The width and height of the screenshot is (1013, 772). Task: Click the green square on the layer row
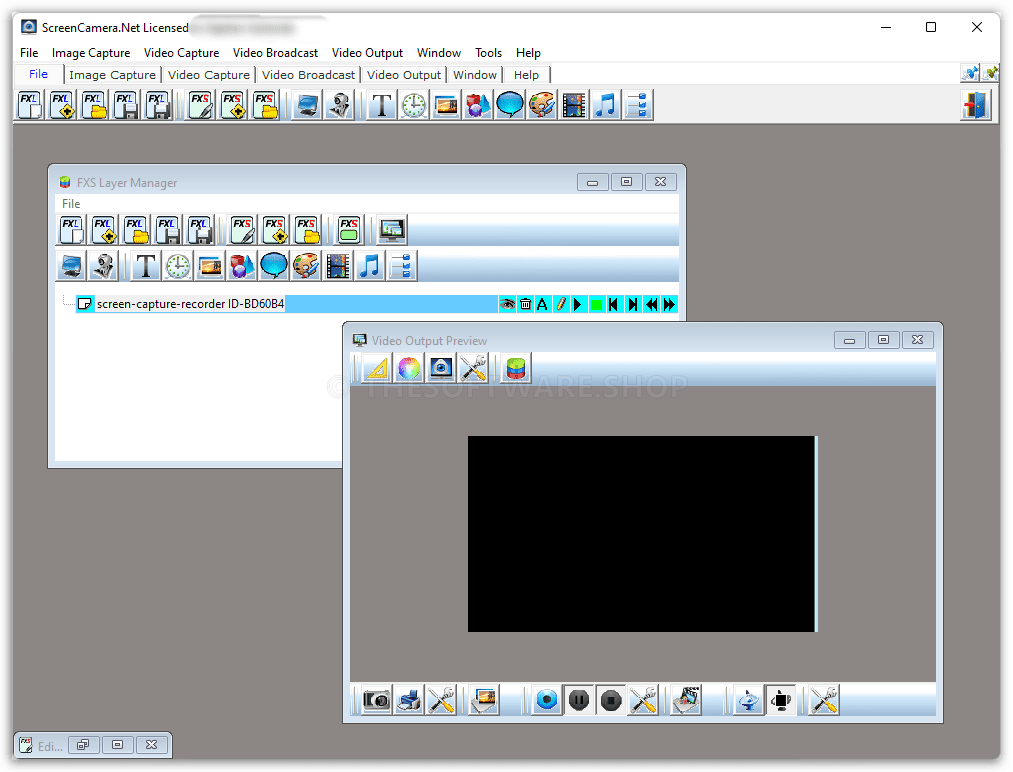pos(596,304)
